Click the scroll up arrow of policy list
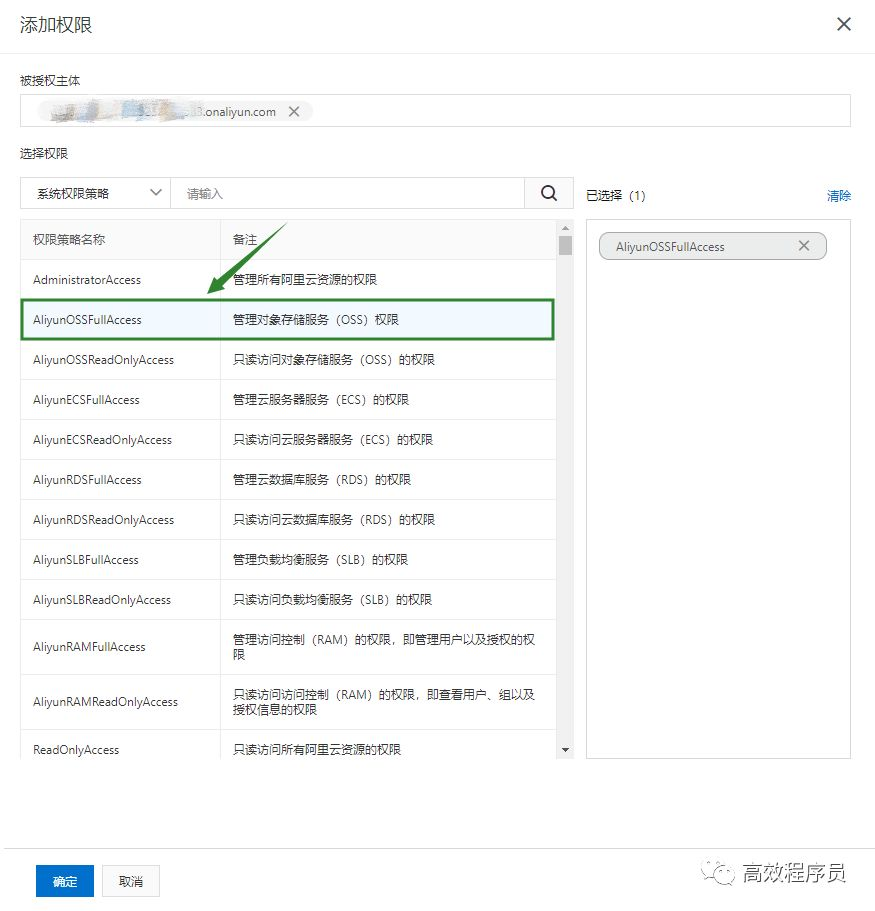The width and height of the screenshot is (875, 911). [x=565, y=228]
